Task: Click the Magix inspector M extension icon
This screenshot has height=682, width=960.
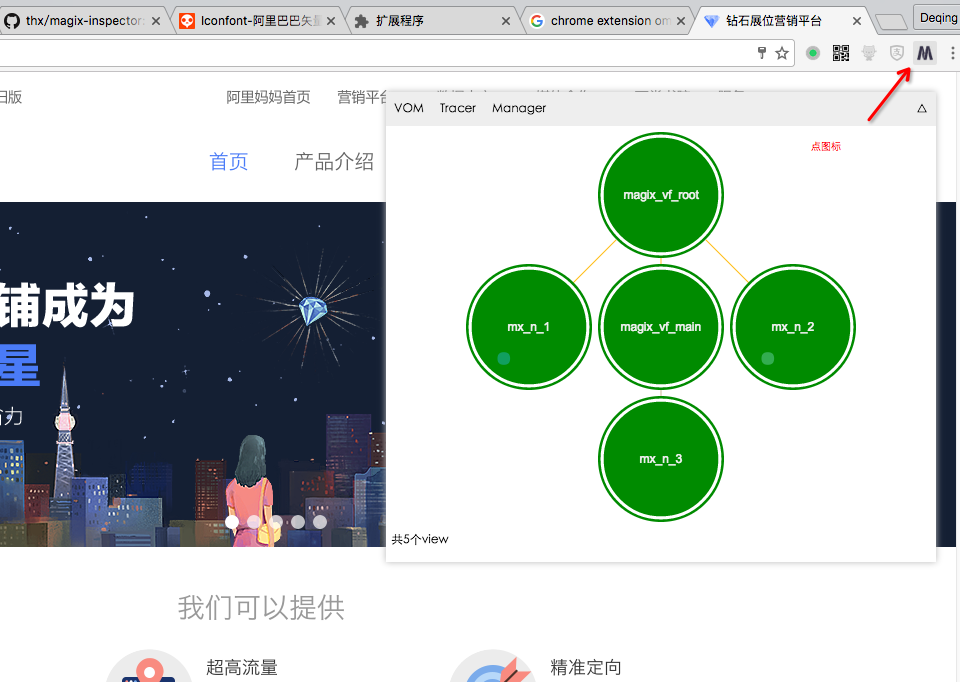Action: (925, 53)
